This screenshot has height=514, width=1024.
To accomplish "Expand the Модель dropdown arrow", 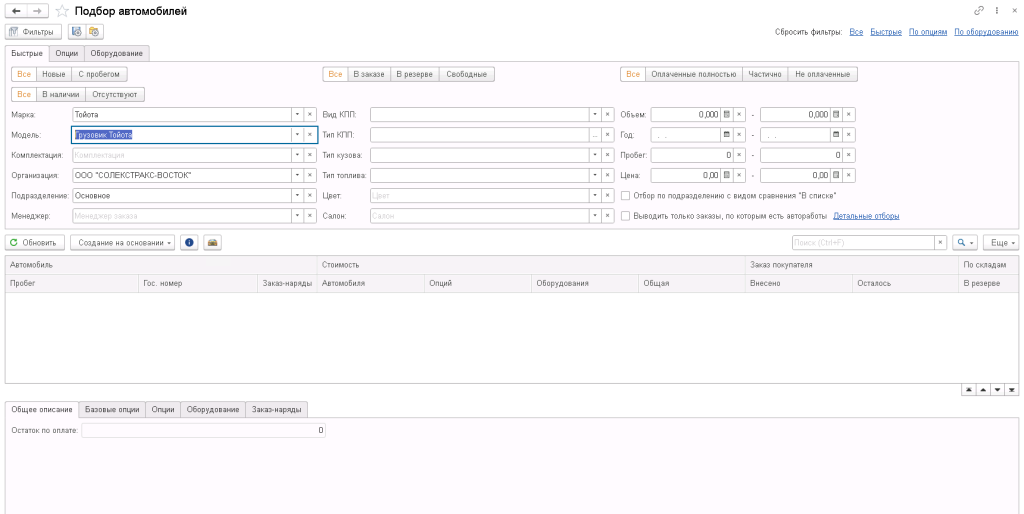I will tap(297, 135).
